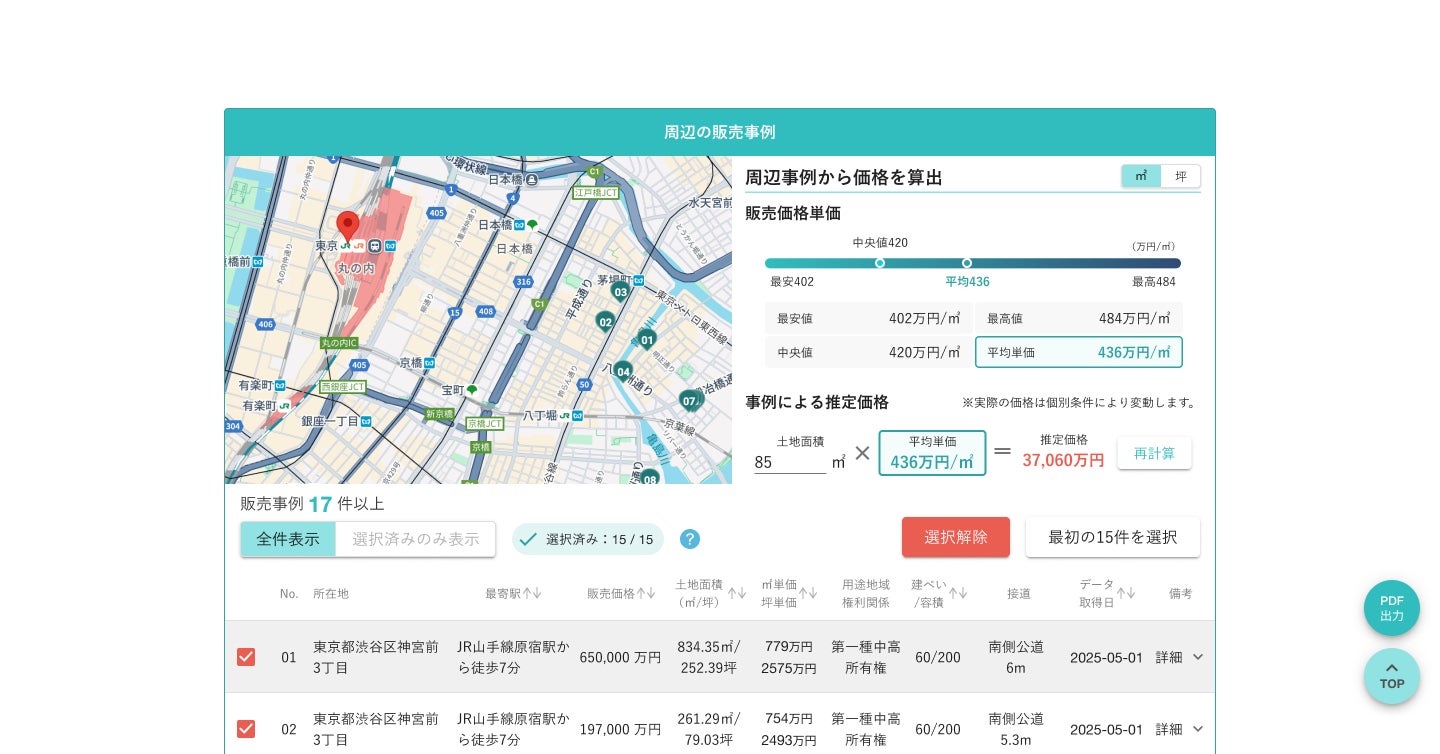
Task: Click map marker 04 near 八丁堀
Action: click(x=623, y=371)
